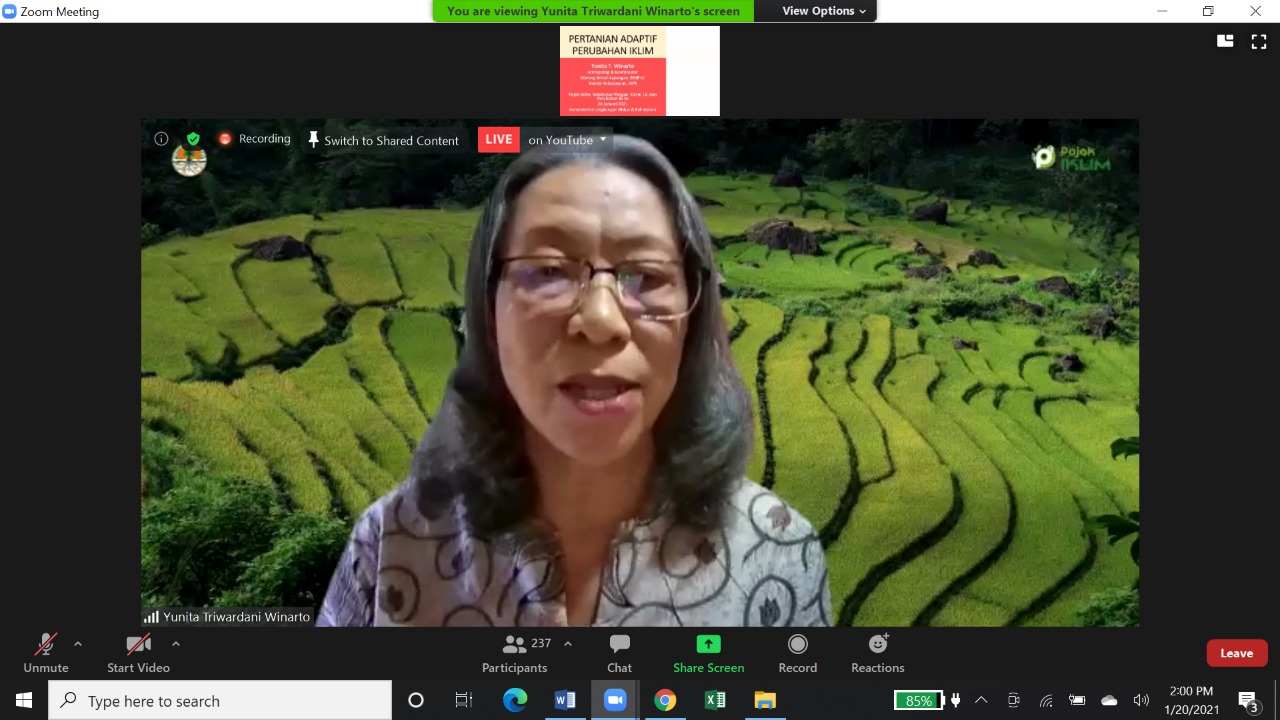The image size is (1280, 720).
Task: Expand the Participants options arrow
Action: tap(568, 644)
